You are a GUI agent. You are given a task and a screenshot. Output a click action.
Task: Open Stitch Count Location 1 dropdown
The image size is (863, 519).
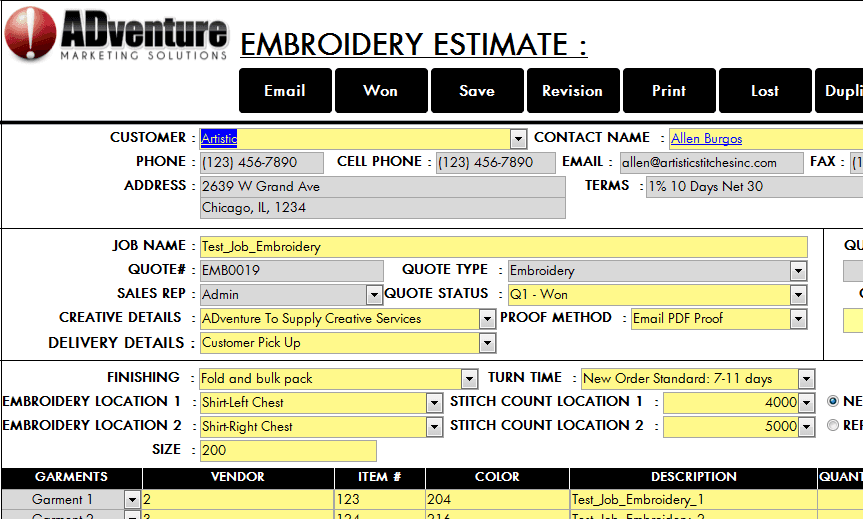pyautogui.click(x=806, y=403)
